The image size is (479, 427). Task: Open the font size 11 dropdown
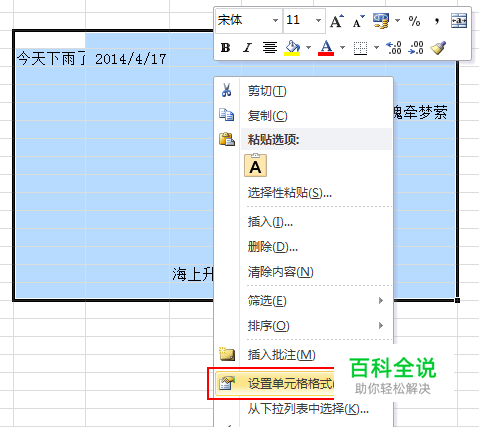(x=318, y=21)
